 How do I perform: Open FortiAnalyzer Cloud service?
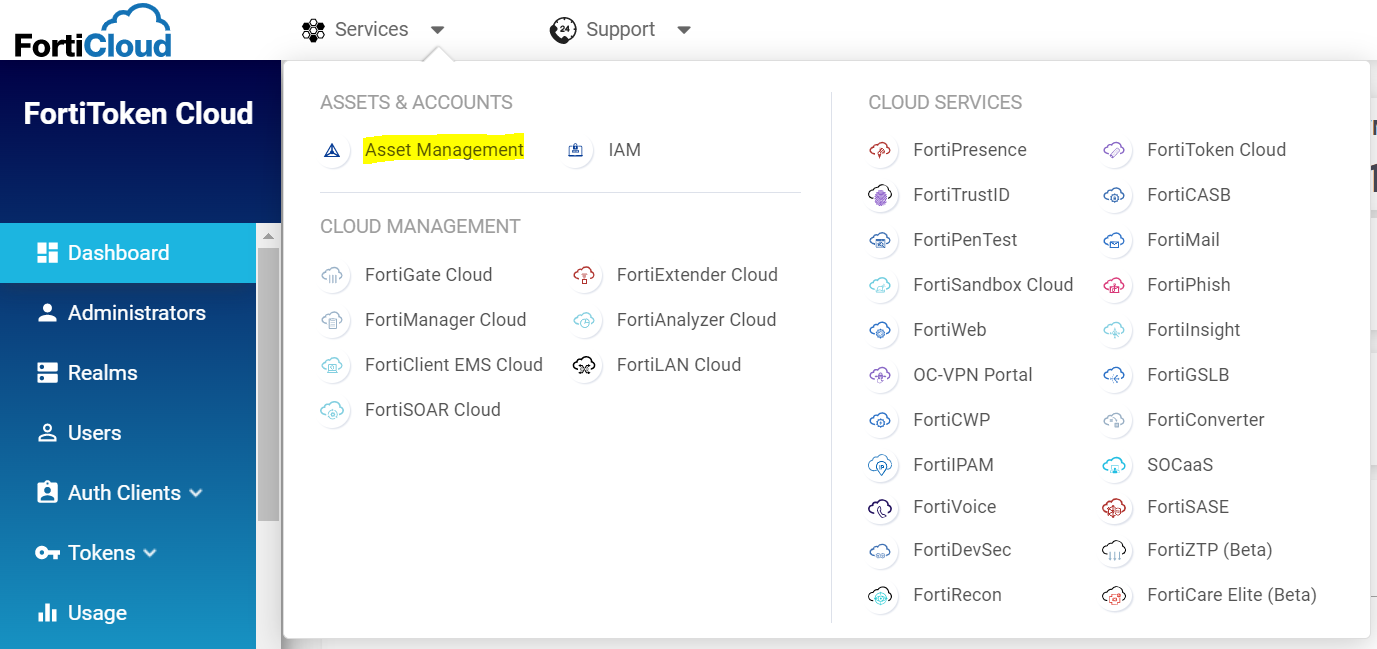697,319
